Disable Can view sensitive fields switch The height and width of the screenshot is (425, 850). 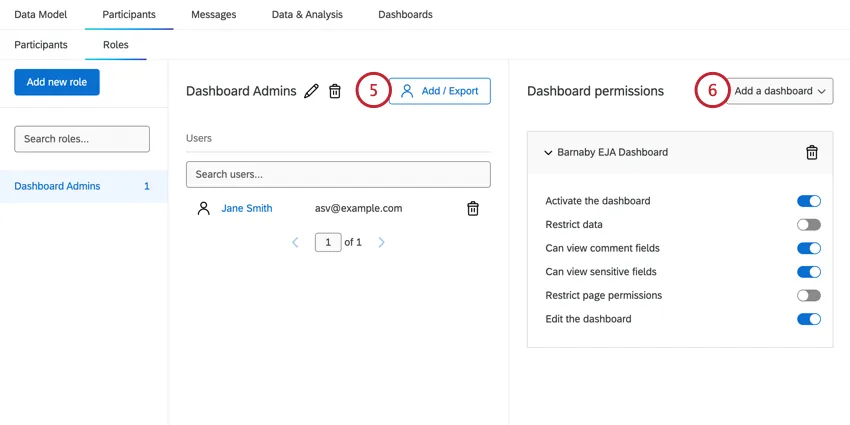(x=808, y=272)
